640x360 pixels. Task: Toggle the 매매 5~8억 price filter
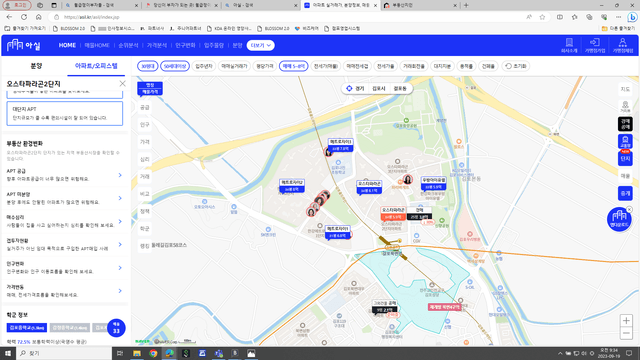click(x=293, y=66)
